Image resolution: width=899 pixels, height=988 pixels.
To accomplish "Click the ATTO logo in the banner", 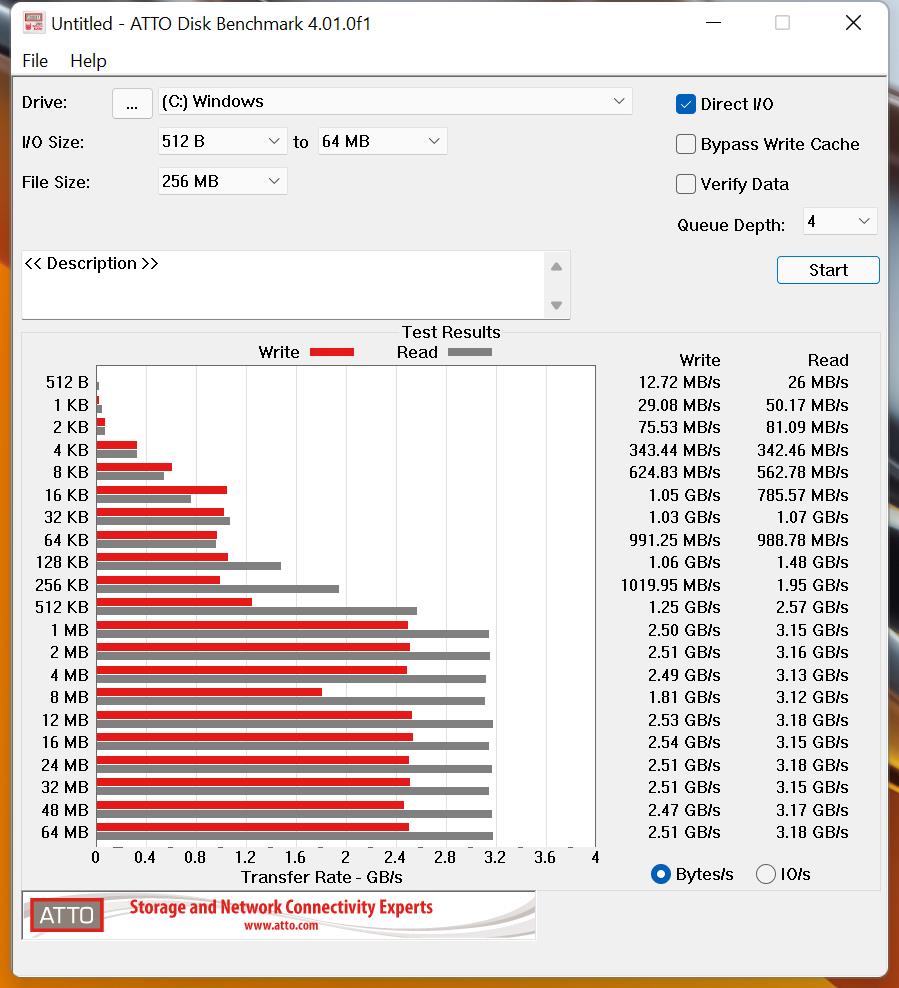I will (x=67, y=915).
